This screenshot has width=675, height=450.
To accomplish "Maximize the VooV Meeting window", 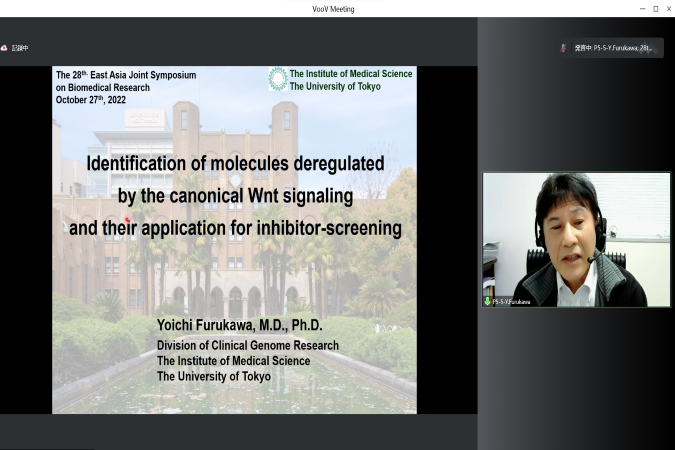I will [x=656, y=9].
